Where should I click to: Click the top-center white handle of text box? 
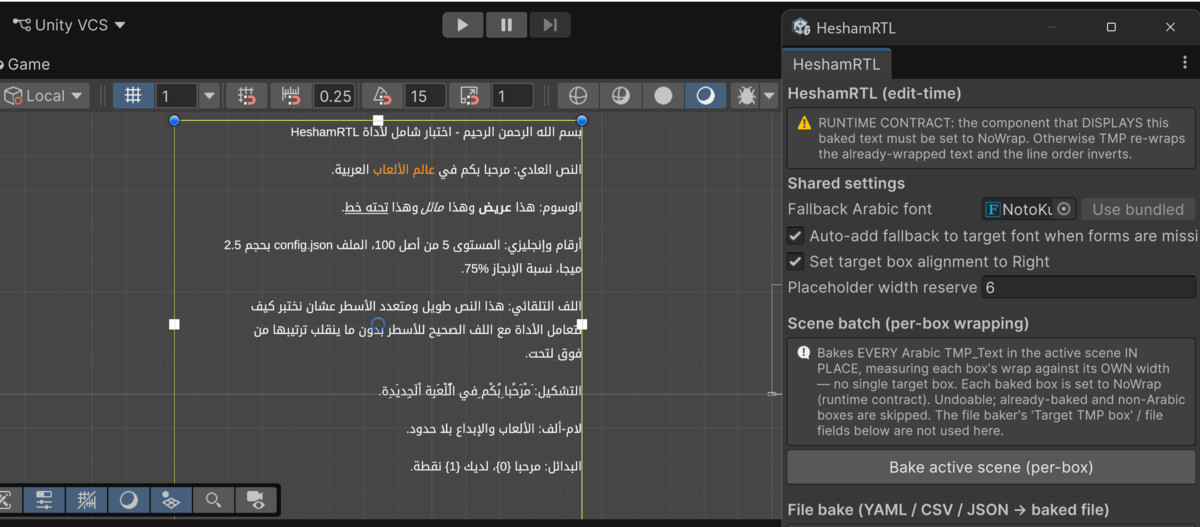tap(378, 120)
